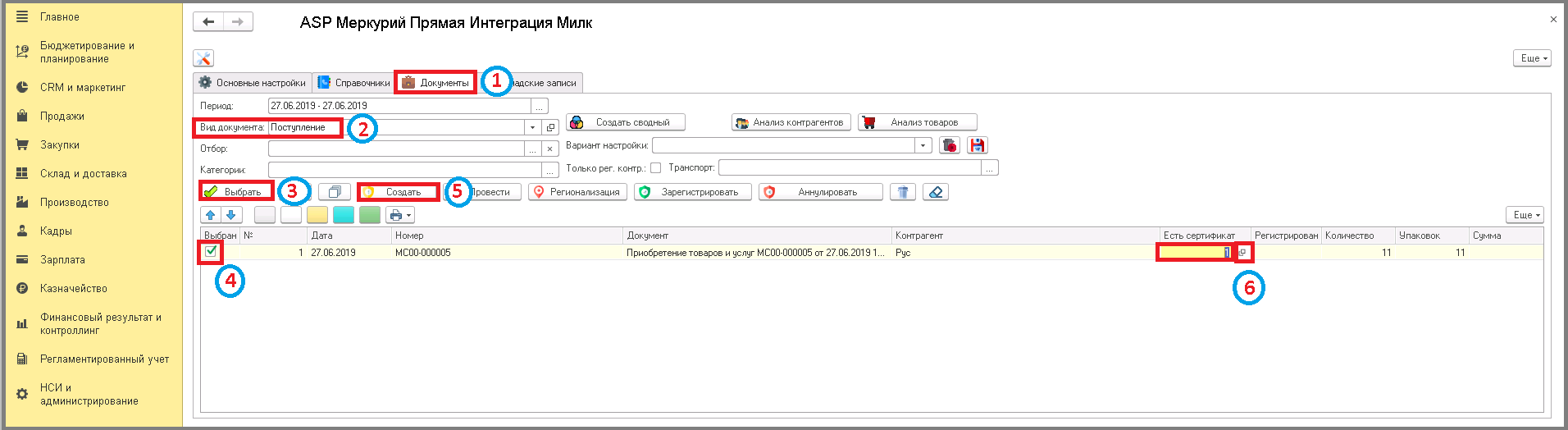This screenshot has height=430, width=1568.
Task: Move row up with blue arrow
Action: click(211, 215)
